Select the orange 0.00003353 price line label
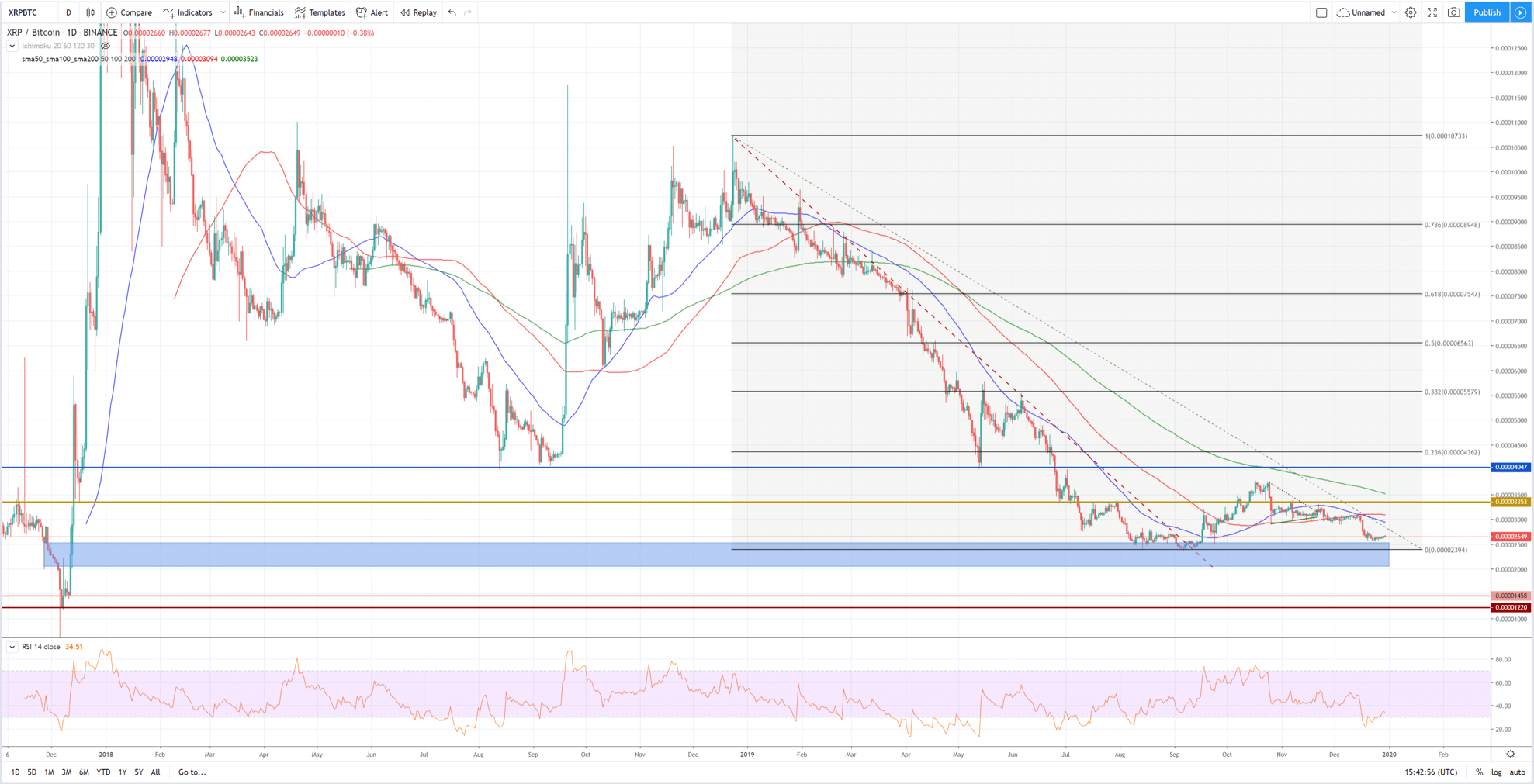1534x784 pixels. coord(1511,503)
